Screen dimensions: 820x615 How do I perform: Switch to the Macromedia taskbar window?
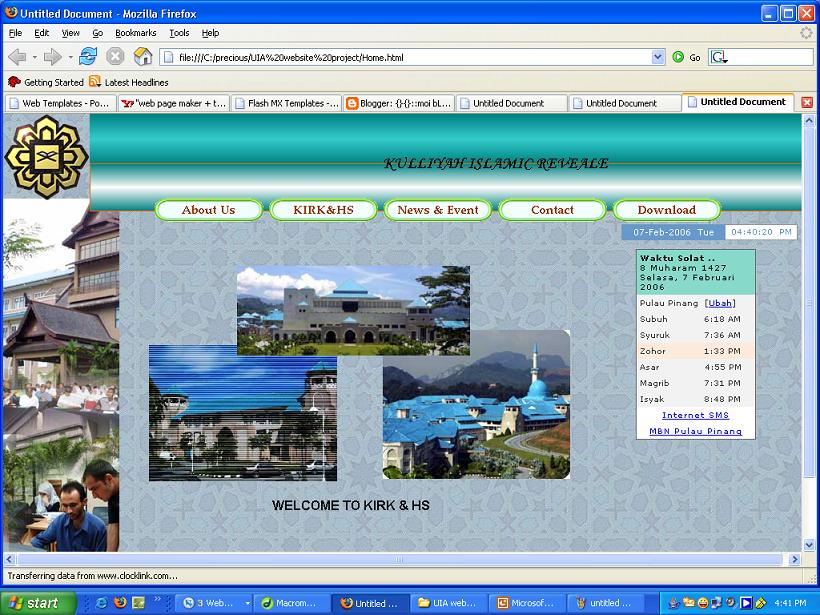[292, 603]
